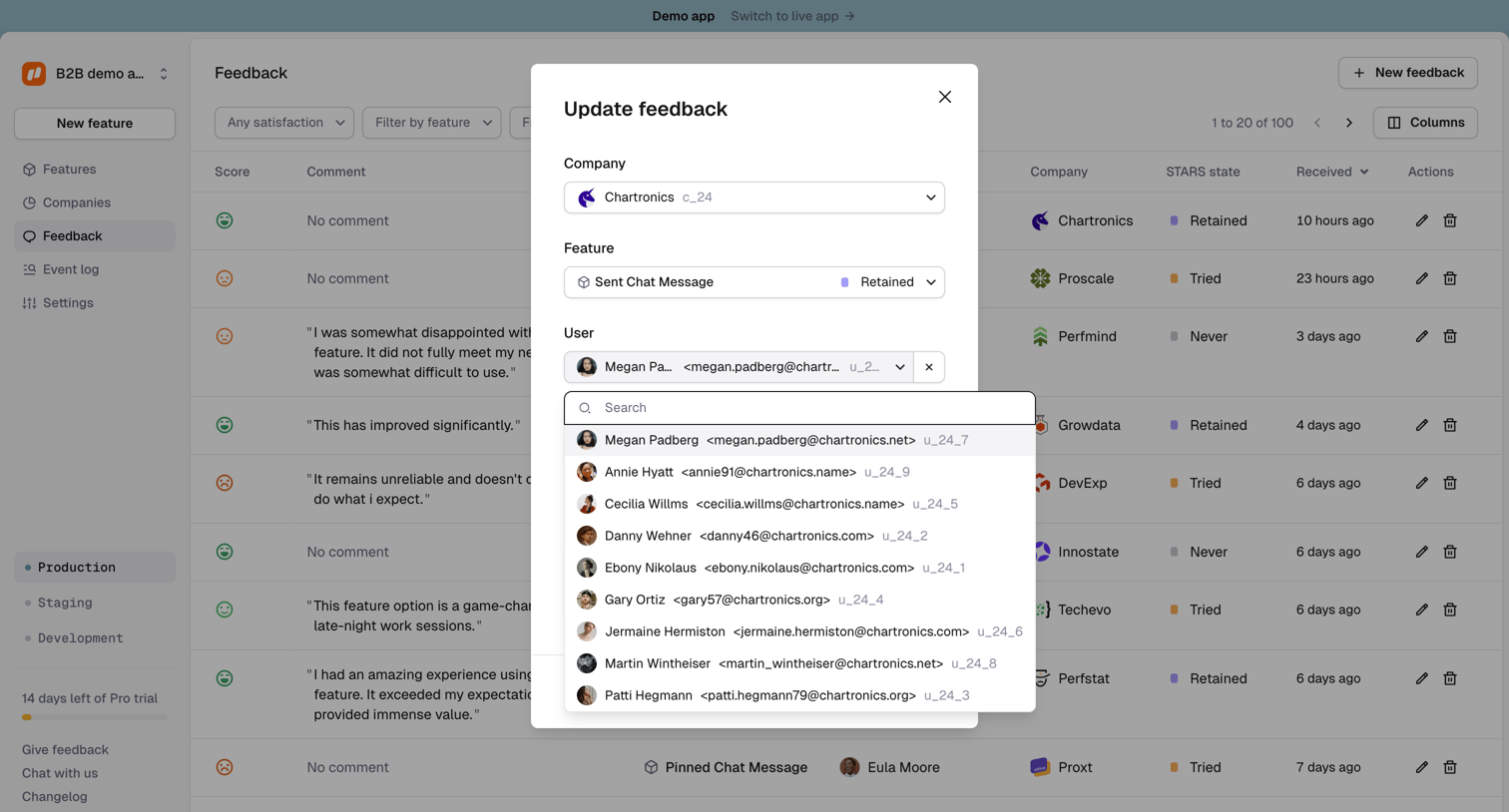Follow the Switch to live app link
This screenshot has width=1509, height=812.
[x=792, y=16]
